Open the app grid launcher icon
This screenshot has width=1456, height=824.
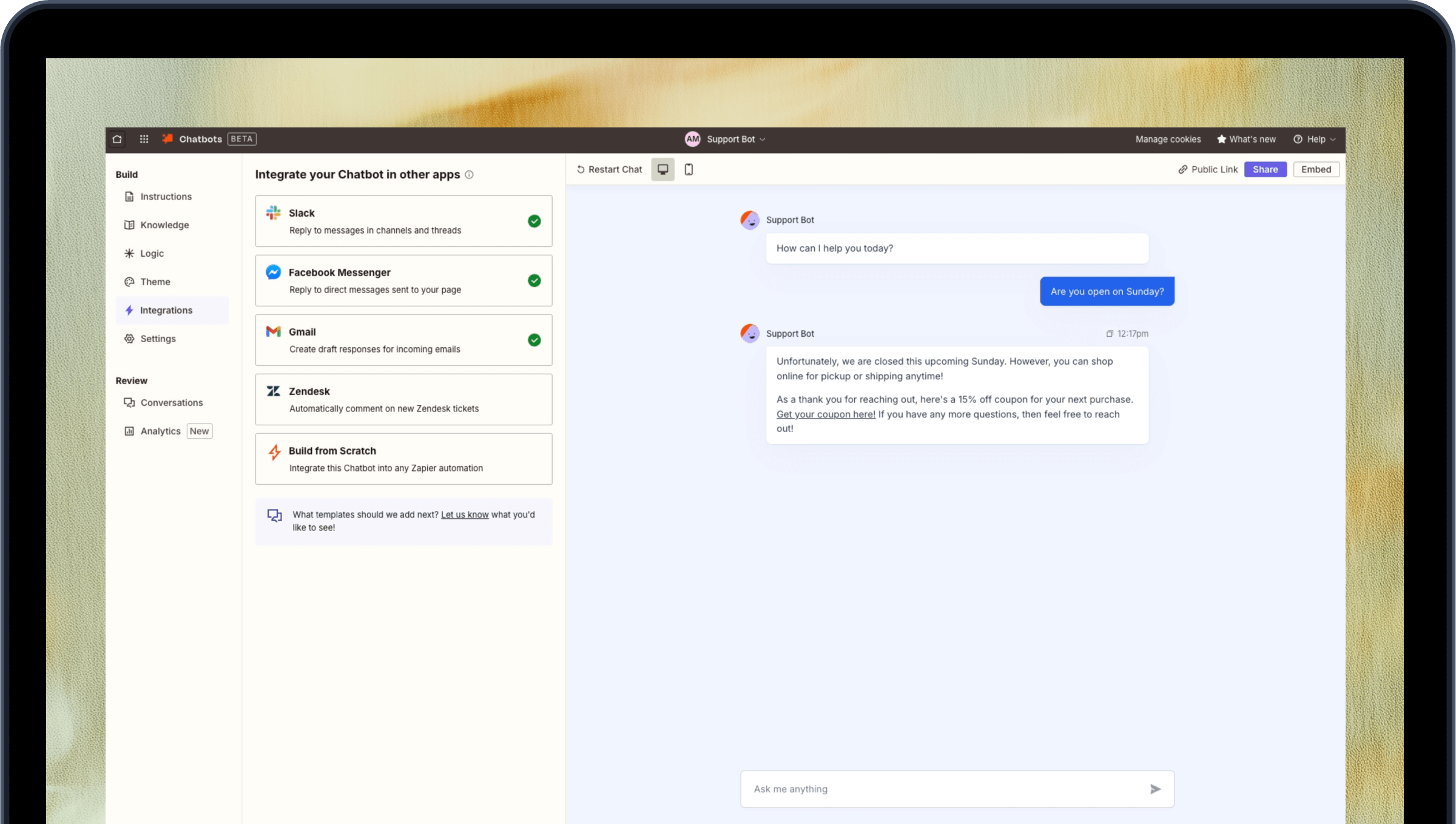144,139
